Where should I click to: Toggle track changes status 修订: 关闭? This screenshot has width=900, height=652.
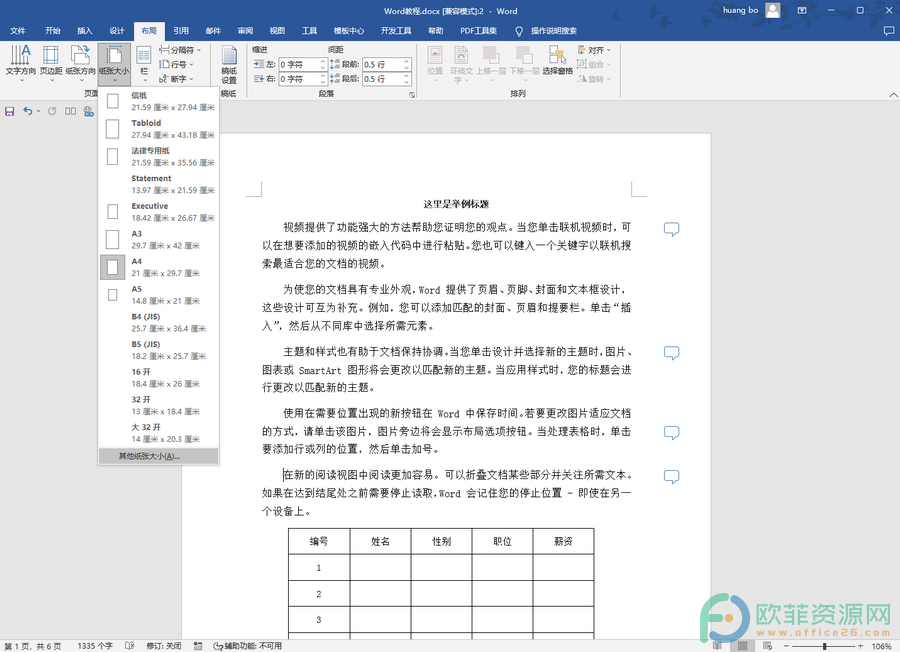click(164, 646)
